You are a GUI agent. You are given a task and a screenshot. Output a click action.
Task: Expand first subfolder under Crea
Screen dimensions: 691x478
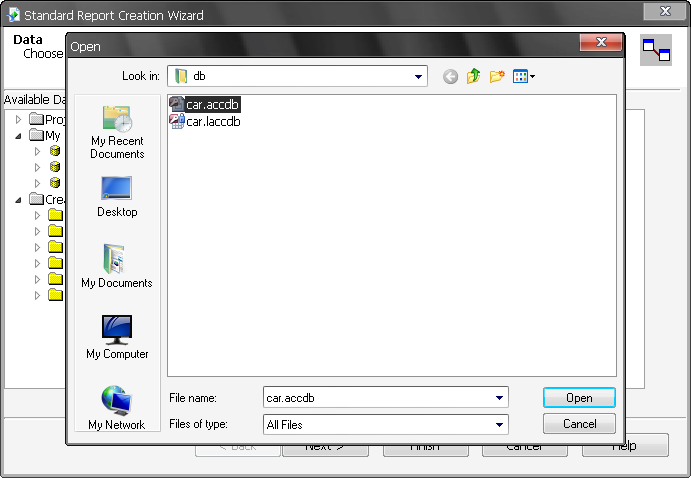point(37,215)
